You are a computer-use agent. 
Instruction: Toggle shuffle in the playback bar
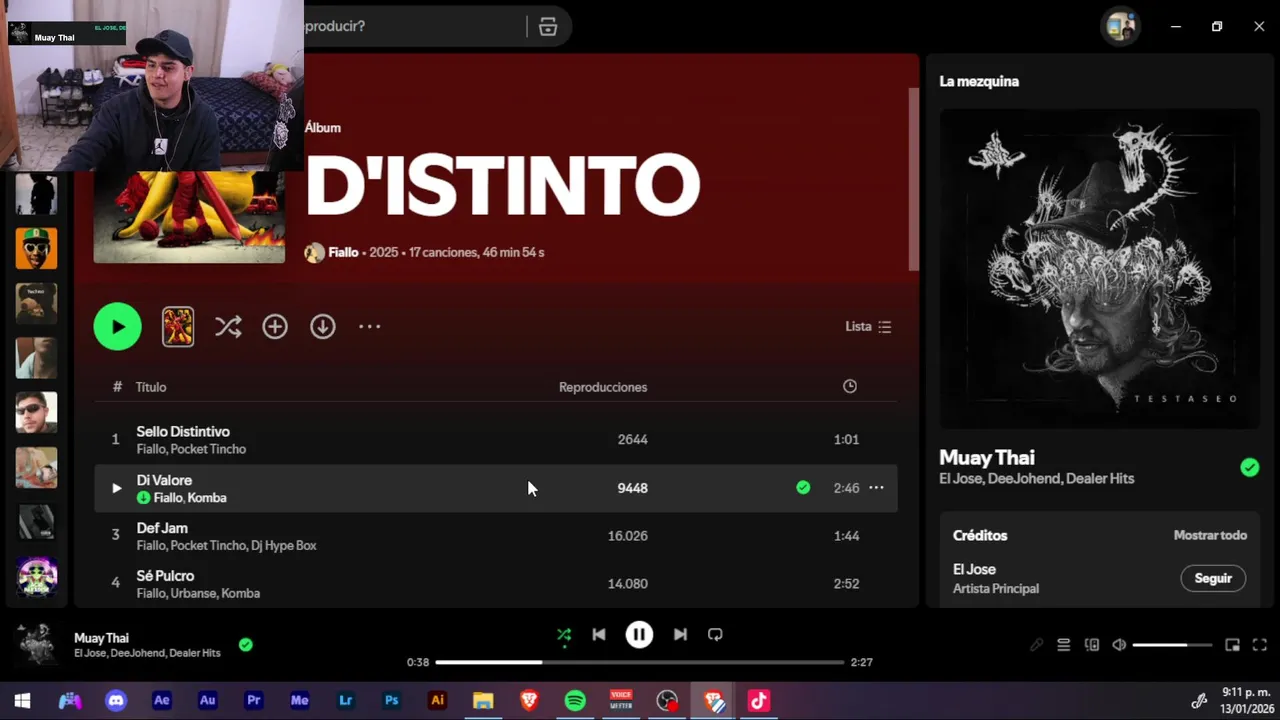coord(564,634)
